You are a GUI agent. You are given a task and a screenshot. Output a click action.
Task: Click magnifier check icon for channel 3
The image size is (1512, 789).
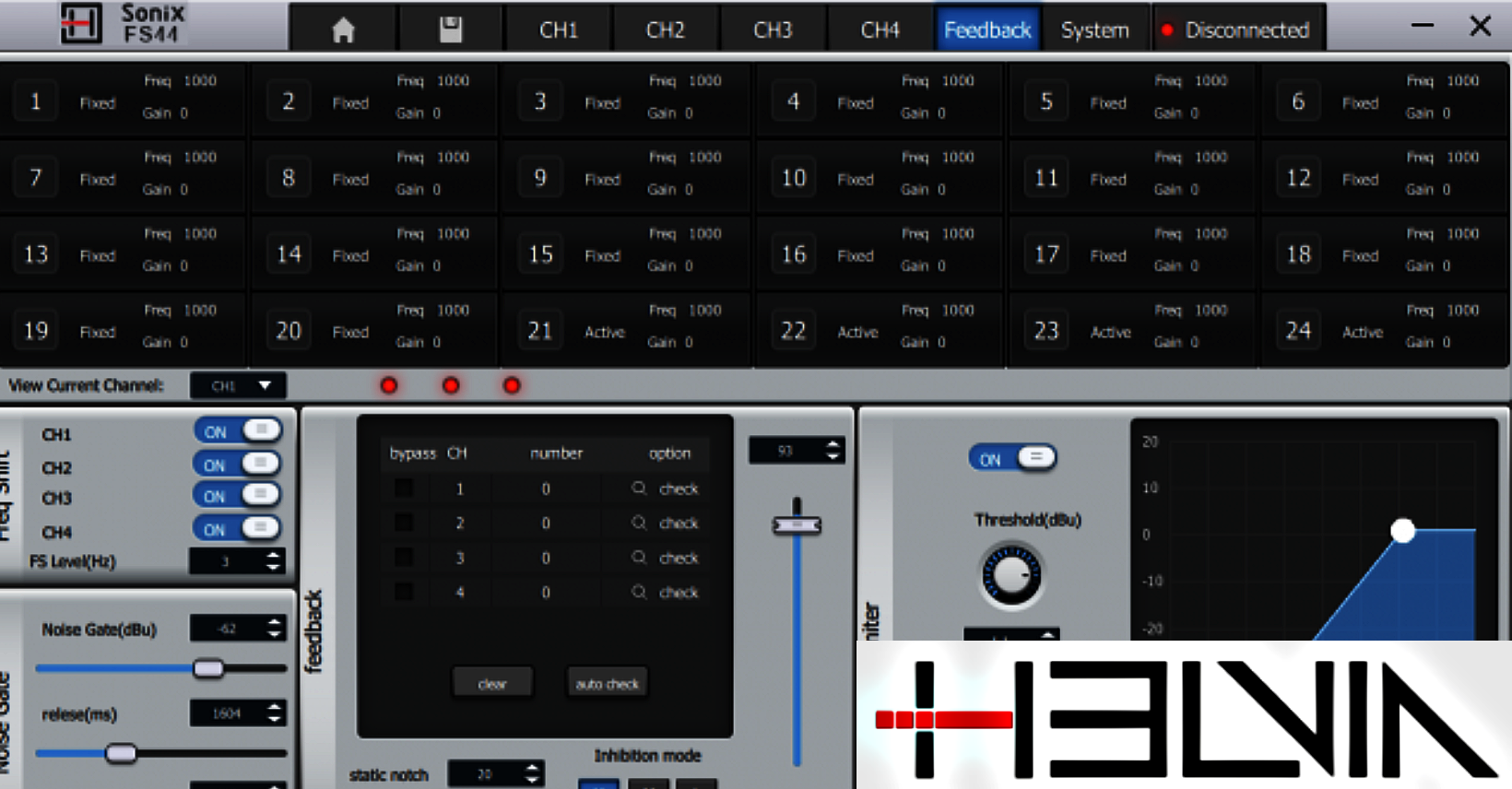tap(639, 558)
